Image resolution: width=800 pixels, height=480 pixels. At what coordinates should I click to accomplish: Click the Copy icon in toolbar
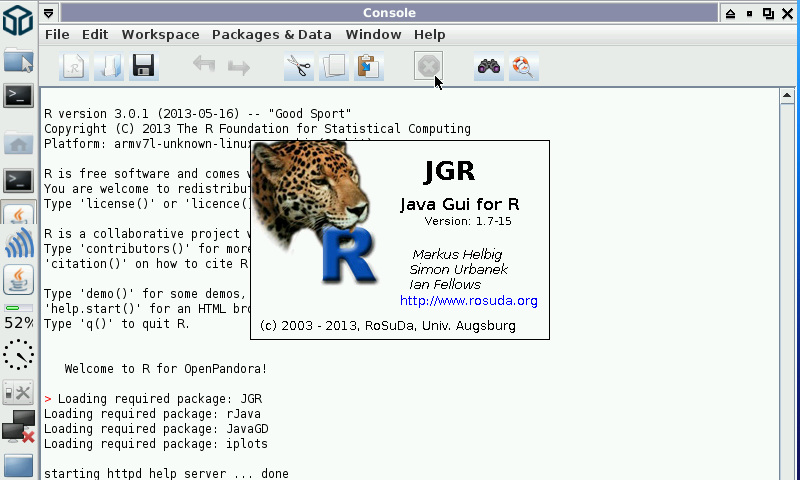[x=334, y=66]
